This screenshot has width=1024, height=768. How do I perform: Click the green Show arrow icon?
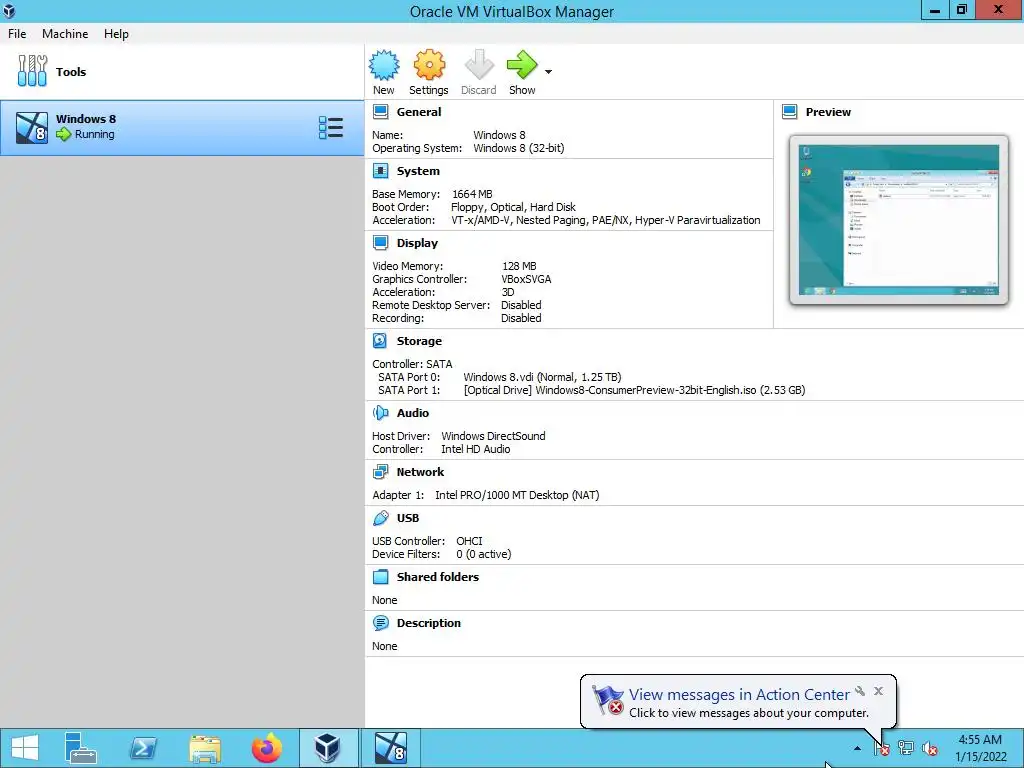click(522, 65)
